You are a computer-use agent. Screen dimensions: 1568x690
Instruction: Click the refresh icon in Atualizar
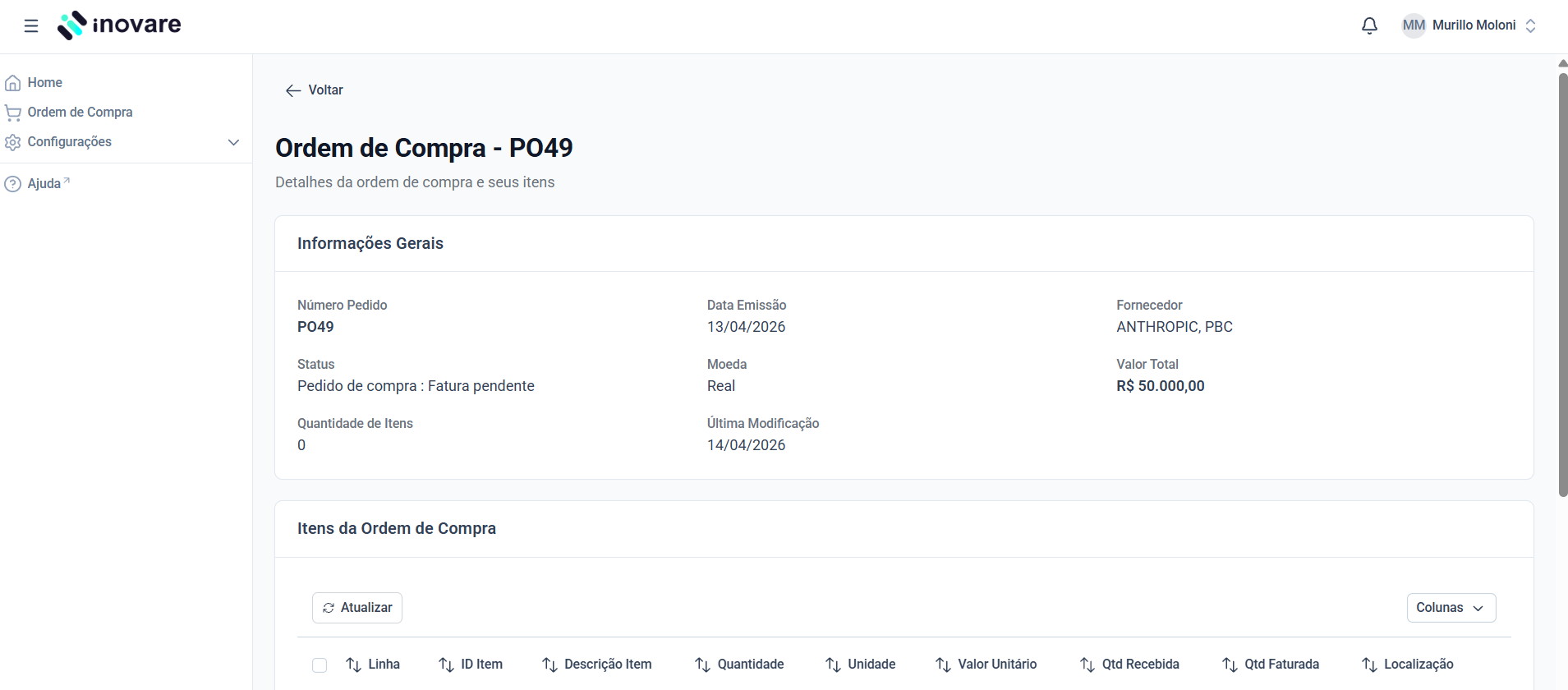(x=329, y=608)
